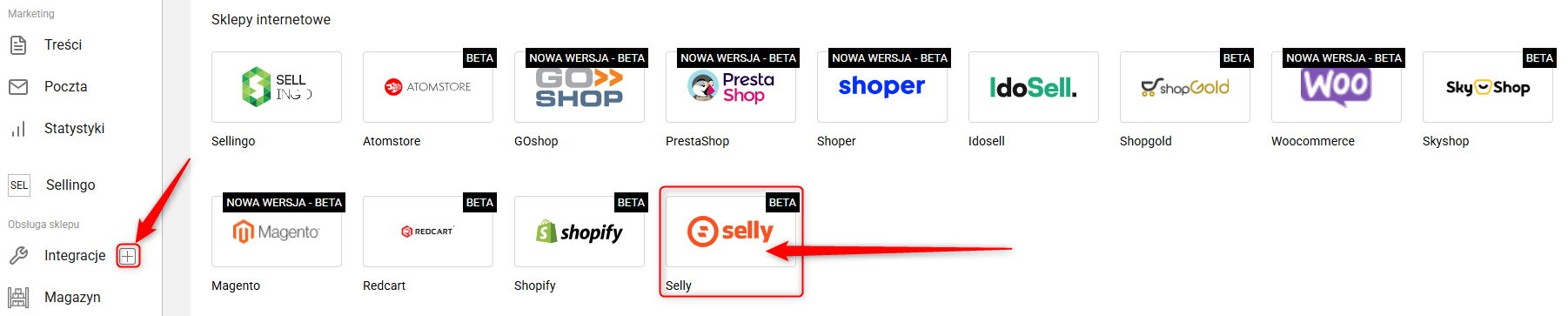Open the Poczta envelope icon
This screenshot has height=316, width=1568.
[18, 87]
